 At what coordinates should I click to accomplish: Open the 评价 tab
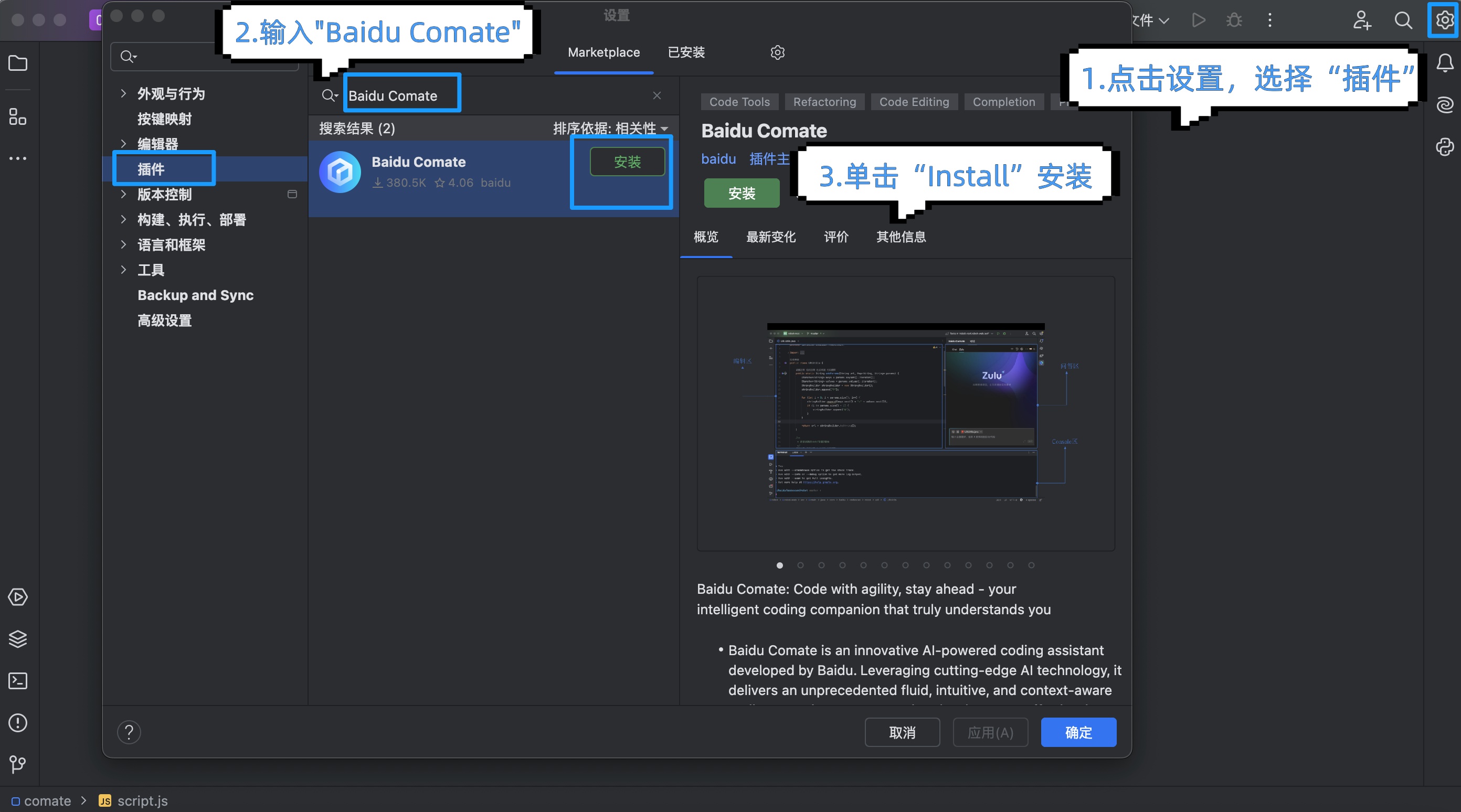[836, 237]
